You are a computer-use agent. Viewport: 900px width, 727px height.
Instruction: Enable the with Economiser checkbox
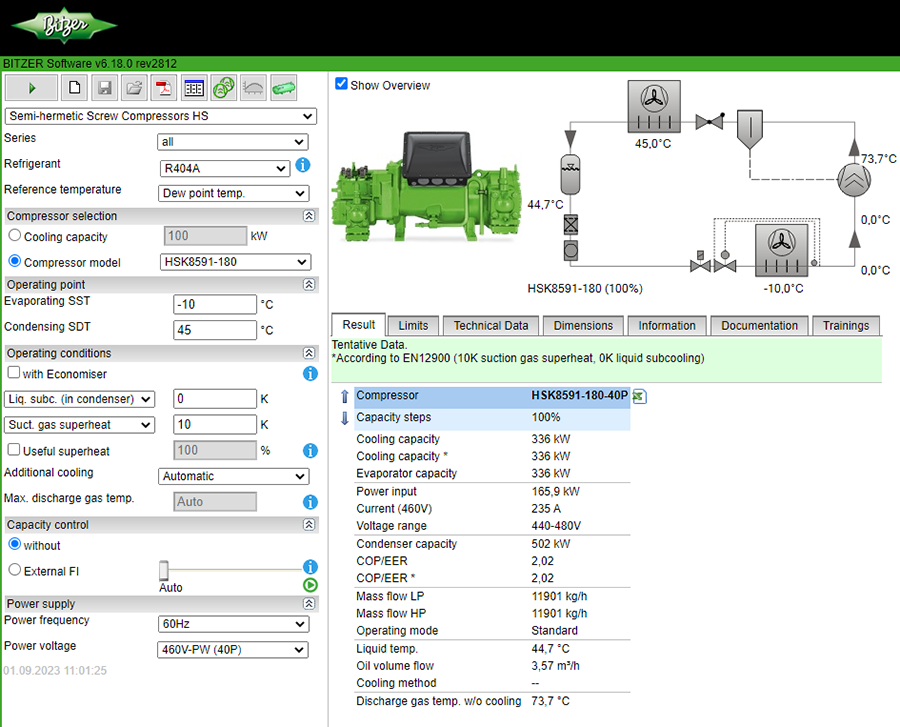[14, 372]
